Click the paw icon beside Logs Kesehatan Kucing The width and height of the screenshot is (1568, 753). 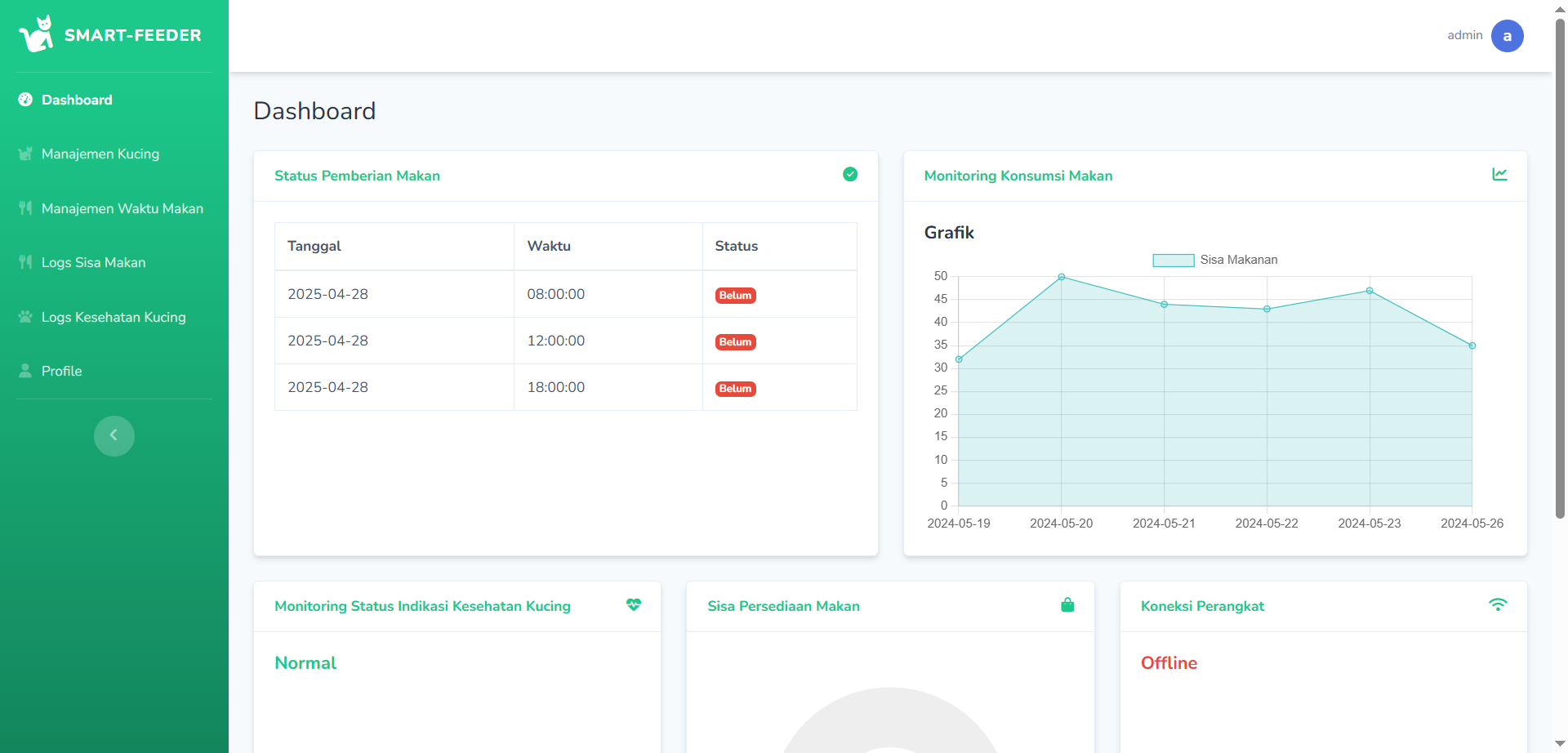24,317
